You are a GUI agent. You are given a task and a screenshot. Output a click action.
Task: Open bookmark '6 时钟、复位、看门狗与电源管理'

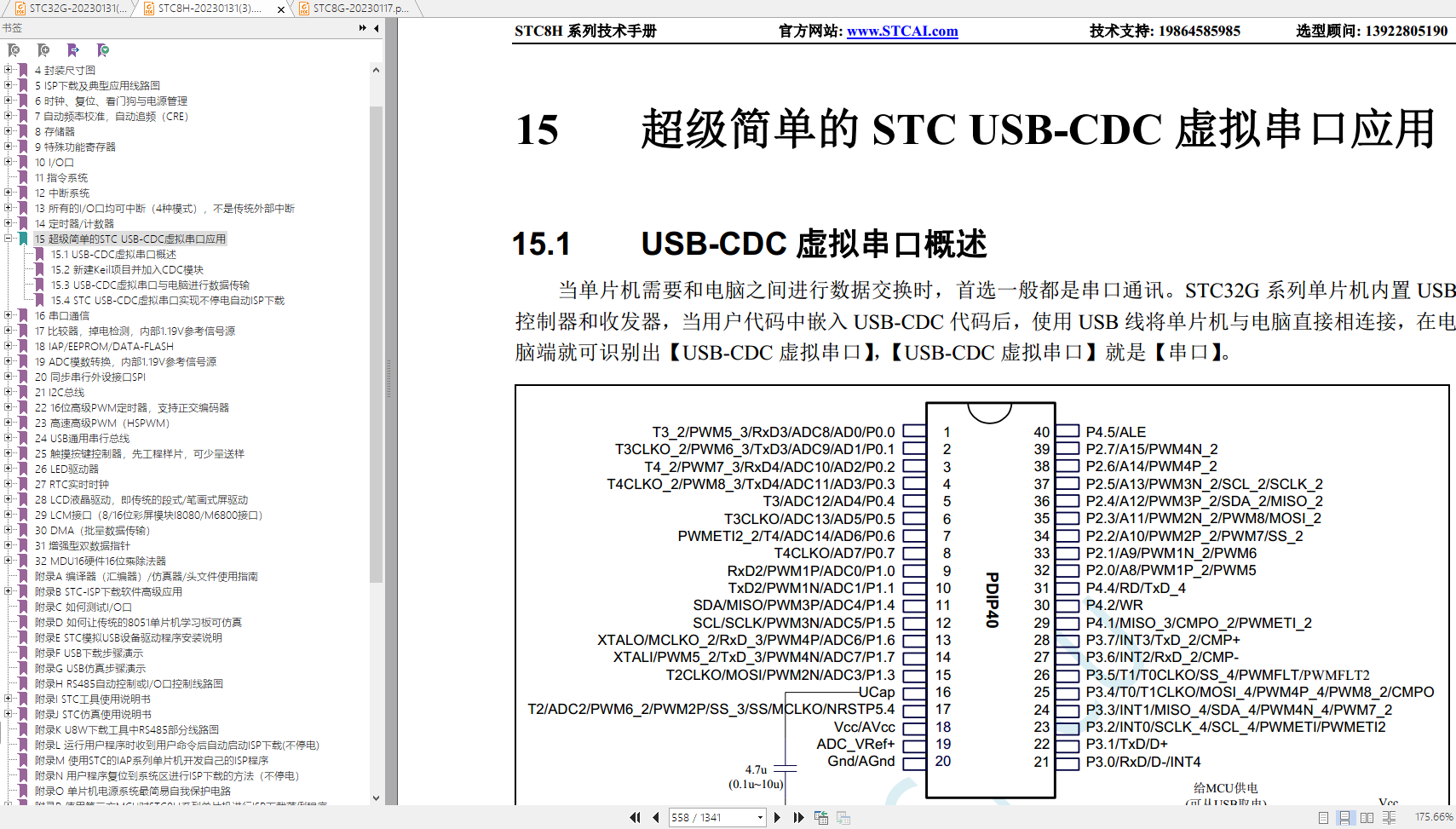(x=111, y=101)
